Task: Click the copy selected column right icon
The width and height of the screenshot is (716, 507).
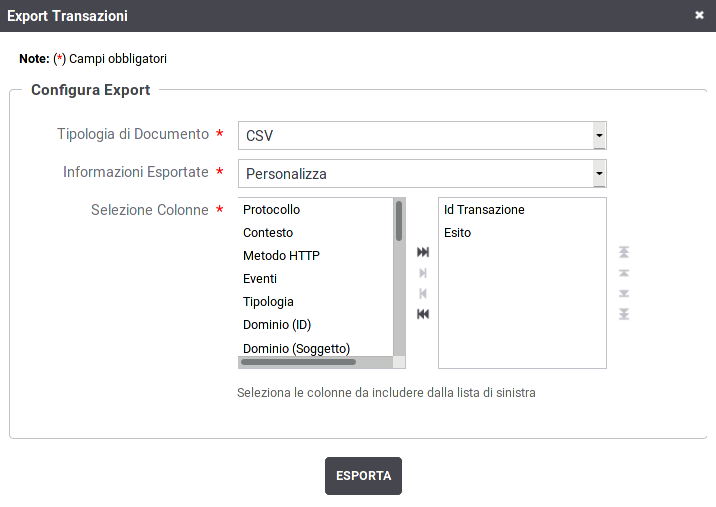Action: pos(423,273)
